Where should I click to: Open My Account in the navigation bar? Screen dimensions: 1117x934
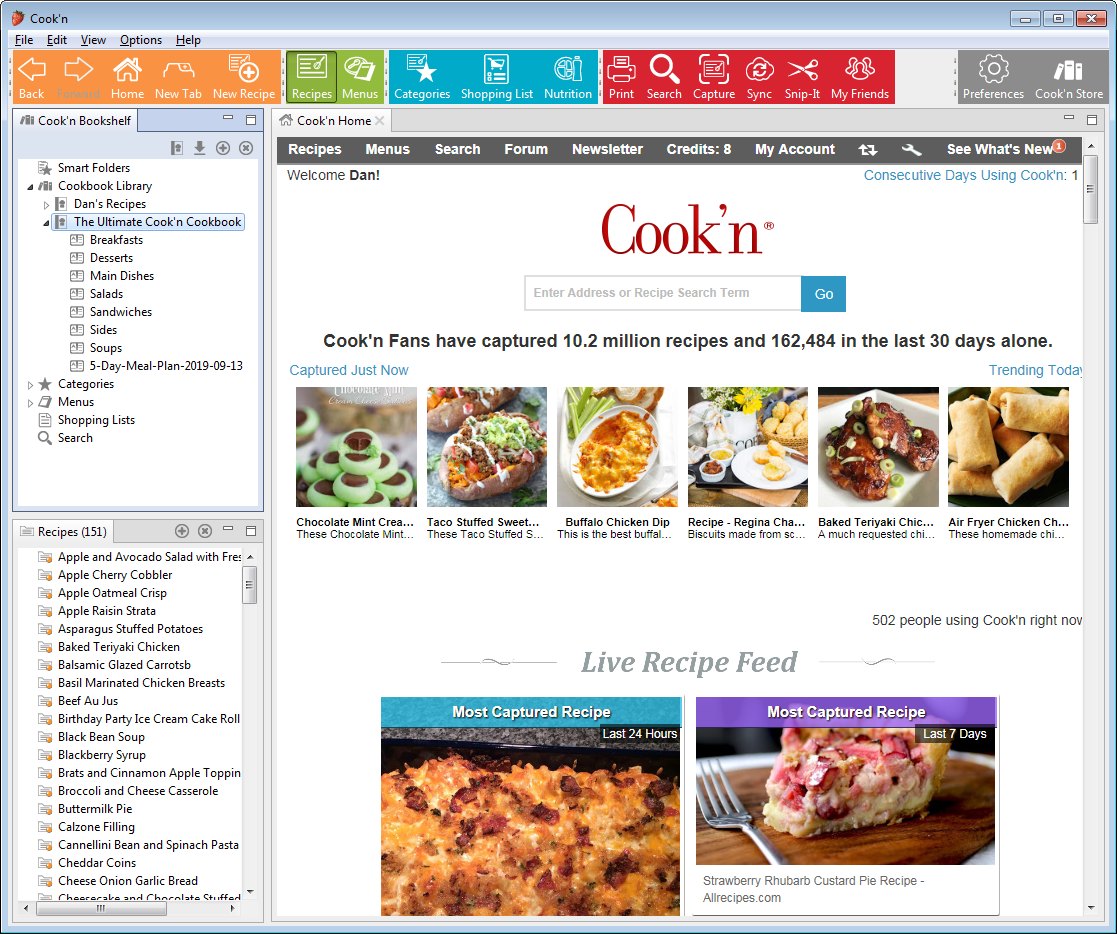[x=794, y=149]
